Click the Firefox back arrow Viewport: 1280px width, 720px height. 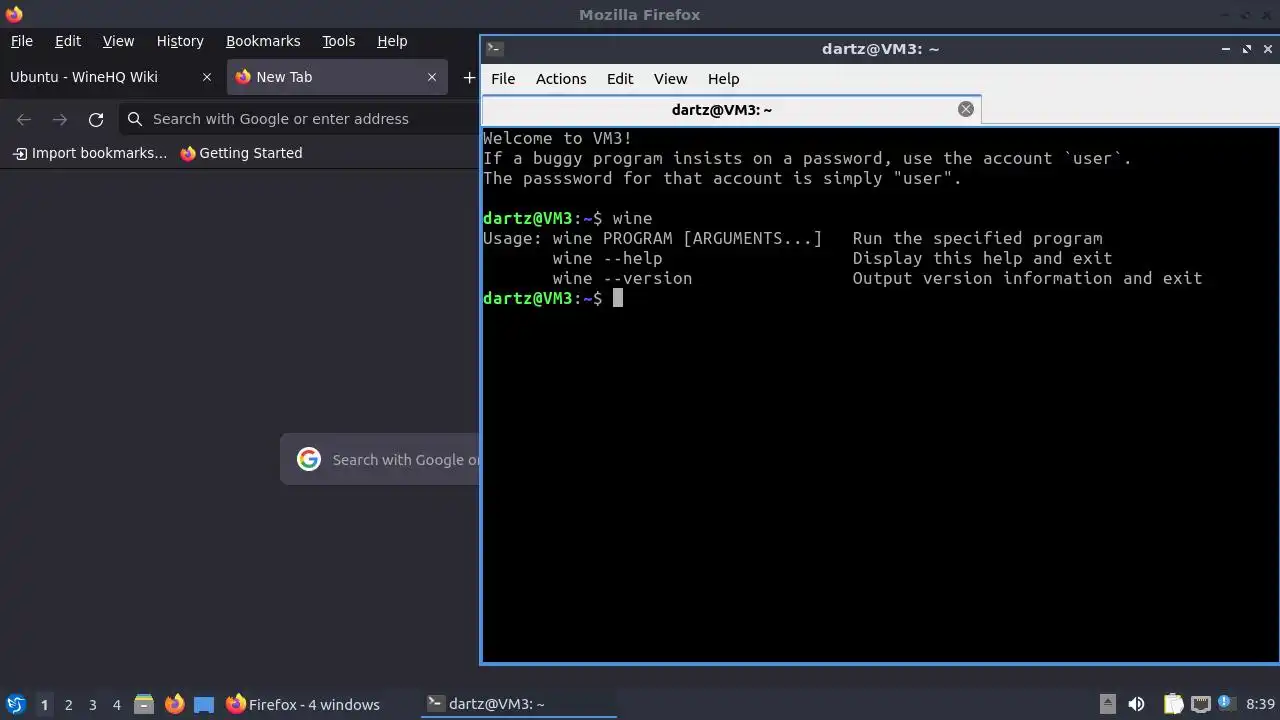point(24,119)
